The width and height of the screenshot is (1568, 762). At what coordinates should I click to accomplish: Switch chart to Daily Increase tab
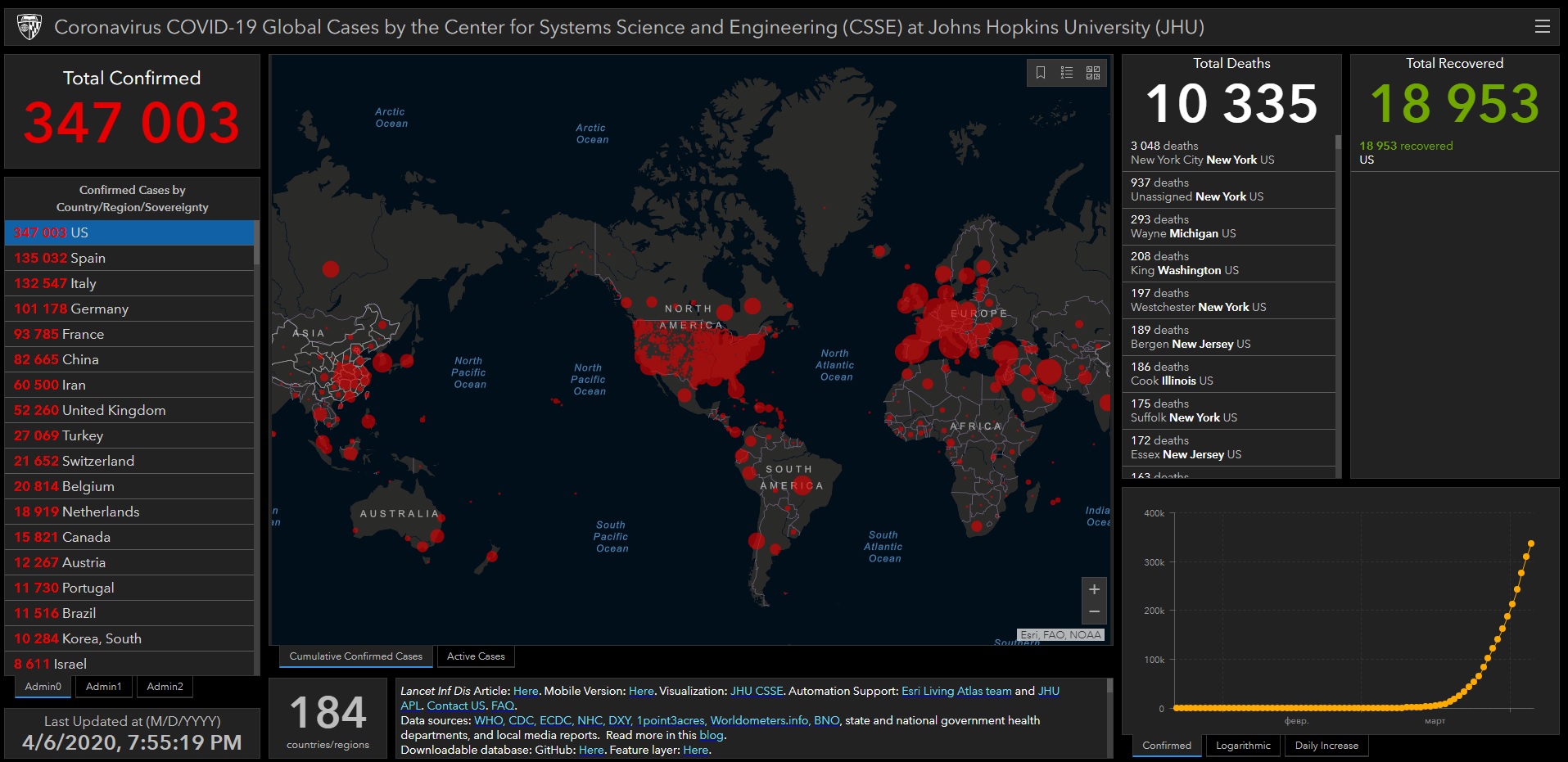(1326, 746)
